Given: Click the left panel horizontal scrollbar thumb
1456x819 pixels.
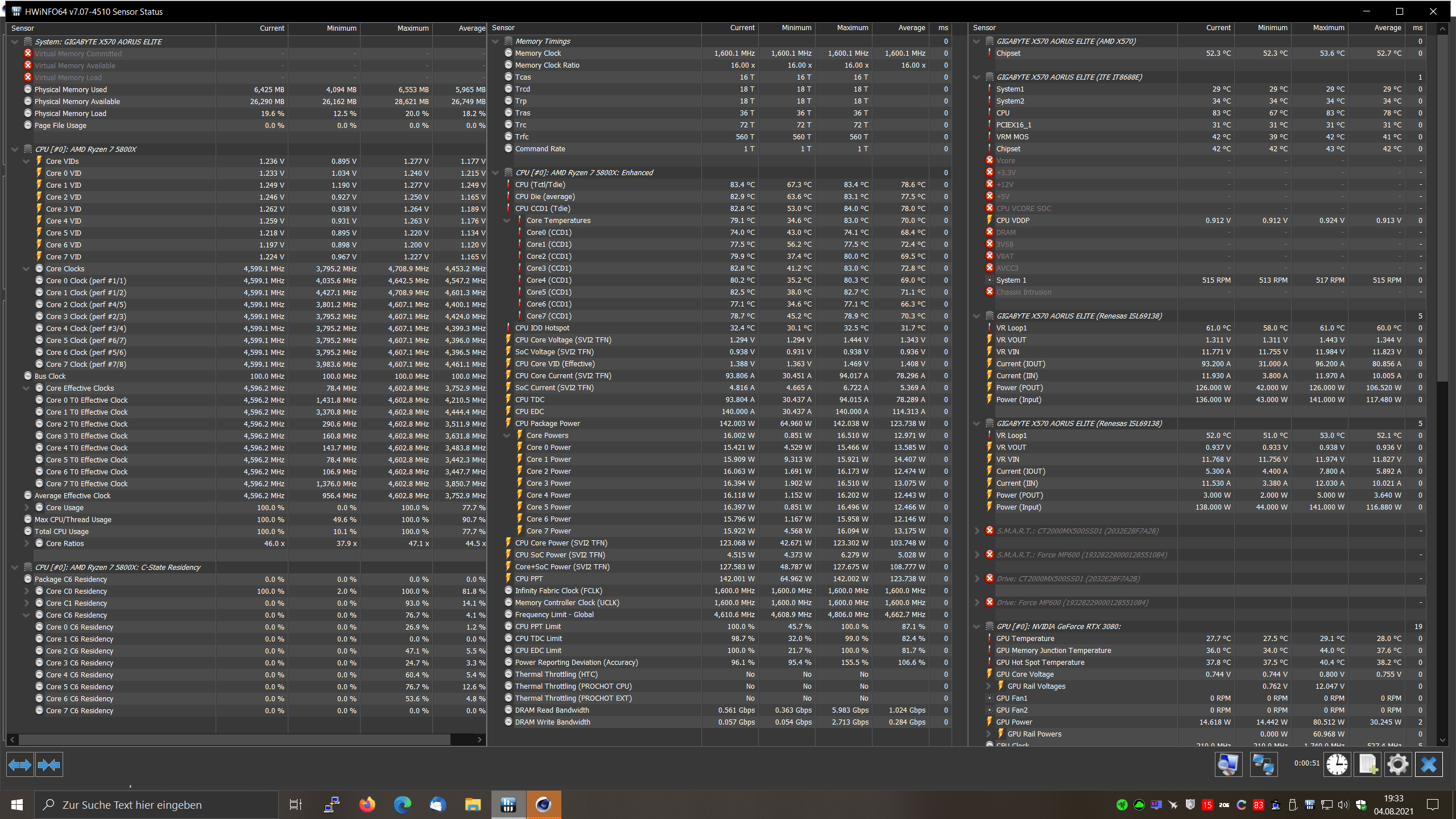Looking at the screenshot, I should click(x=235, y=739).
